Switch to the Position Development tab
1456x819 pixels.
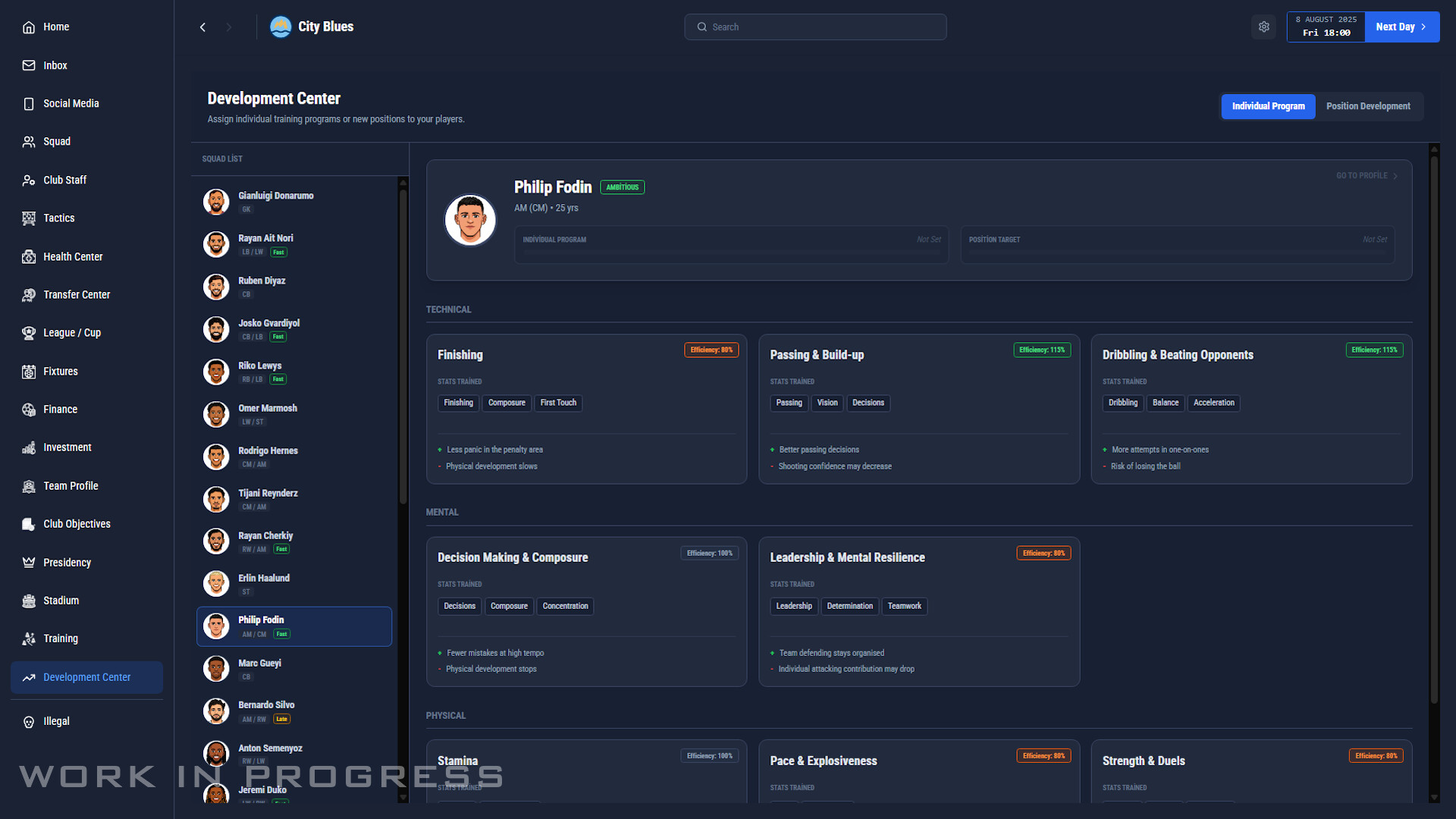click(x=1368, y=106)
